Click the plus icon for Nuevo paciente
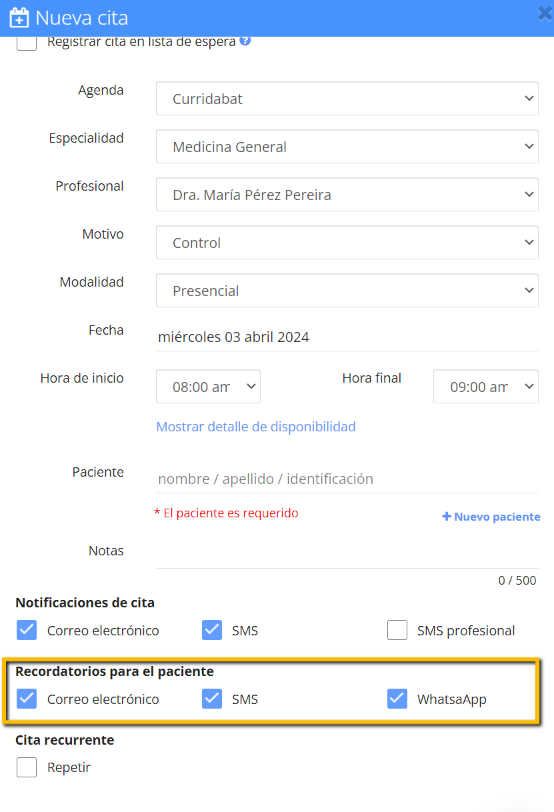This screenshot has width=554, height=812. [x=446, y=516]
